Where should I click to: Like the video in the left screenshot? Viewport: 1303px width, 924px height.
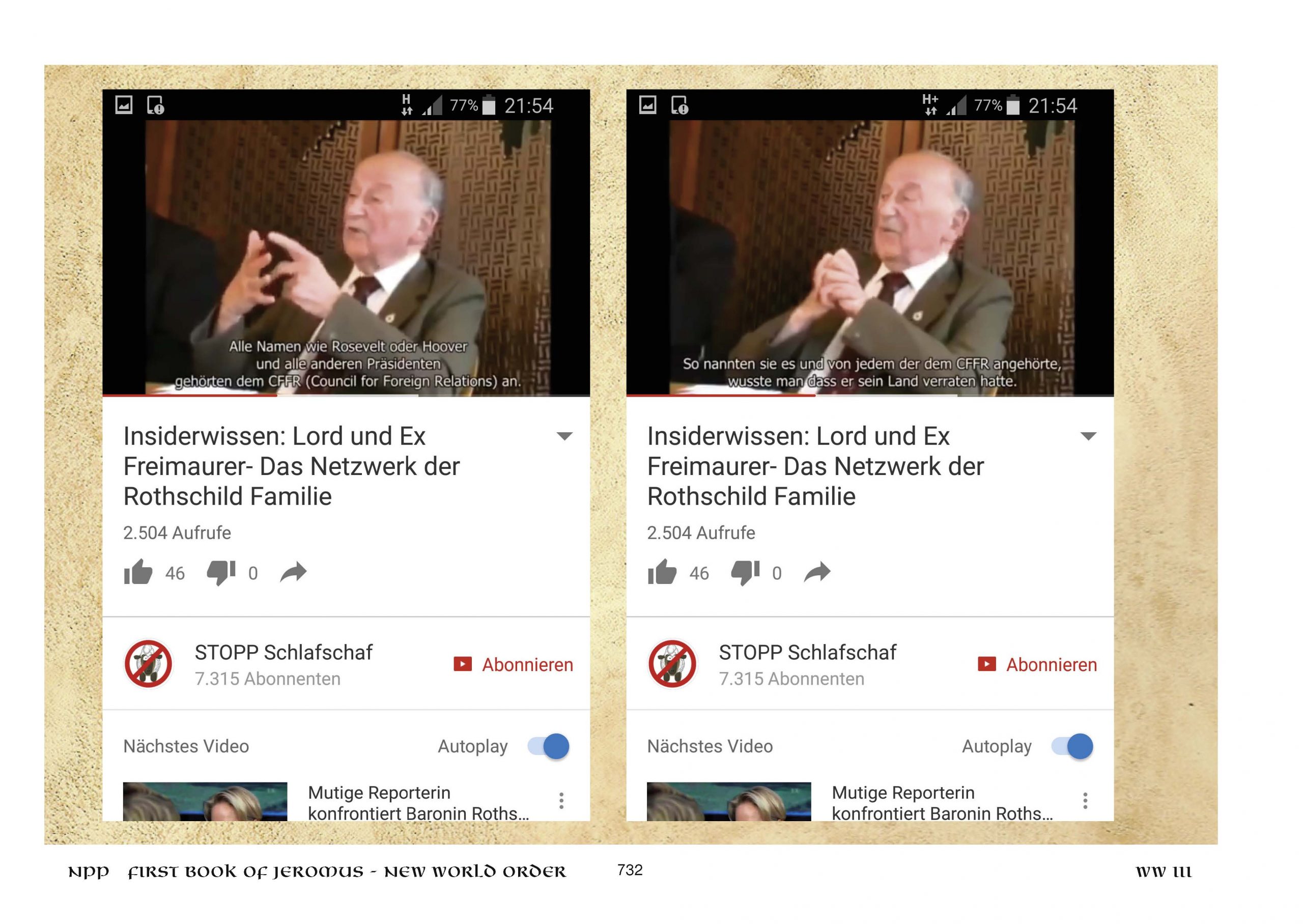tap(138, 572)
